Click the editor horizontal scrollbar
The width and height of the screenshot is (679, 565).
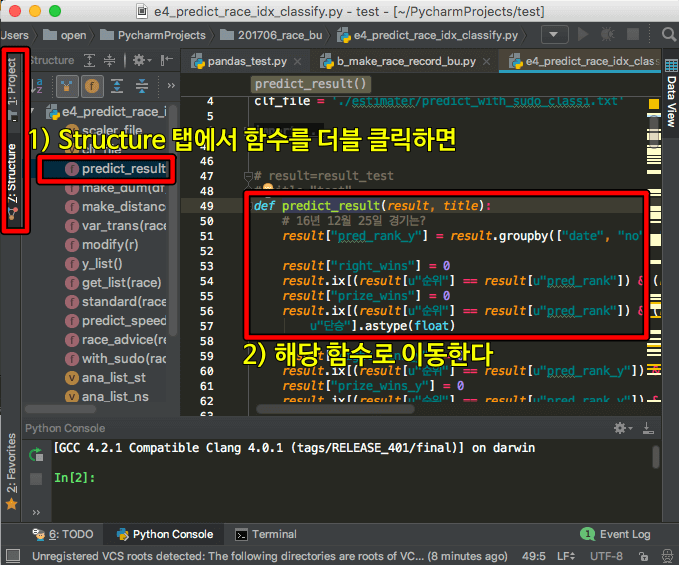(x=335, y=409)
